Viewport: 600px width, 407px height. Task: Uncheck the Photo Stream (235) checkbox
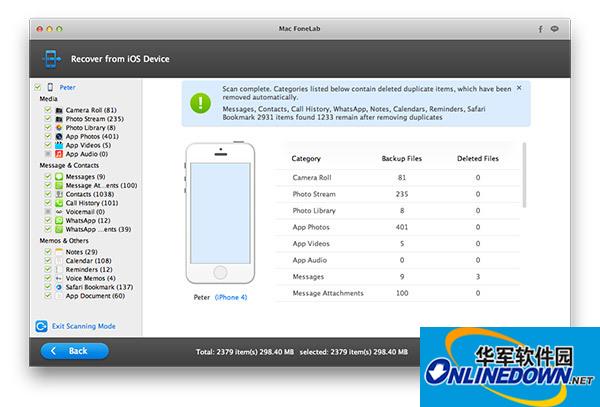pyautogui.click(x=48, y=119)
